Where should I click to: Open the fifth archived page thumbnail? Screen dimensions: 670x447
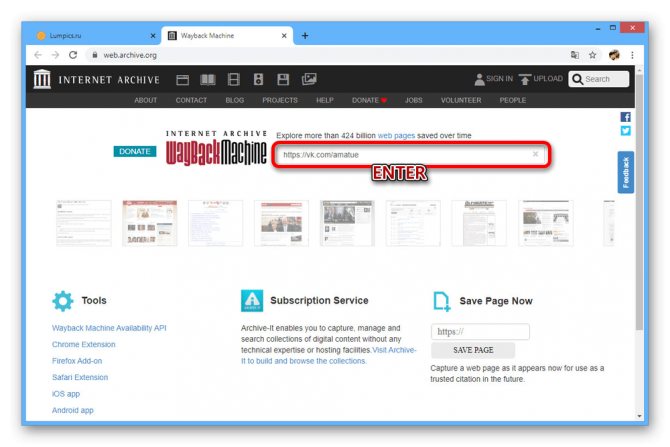(x=347, y=223)
